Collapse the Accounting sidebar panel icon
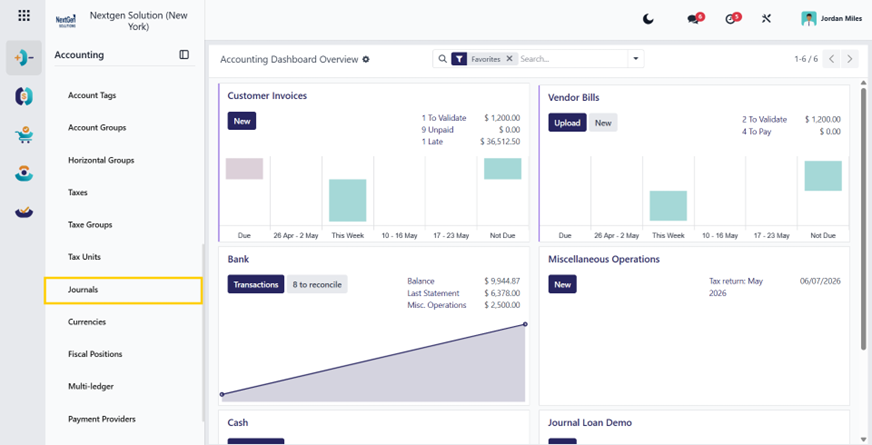Image resolution: width=872 pixels, height=445 pixels. (184, 55)
